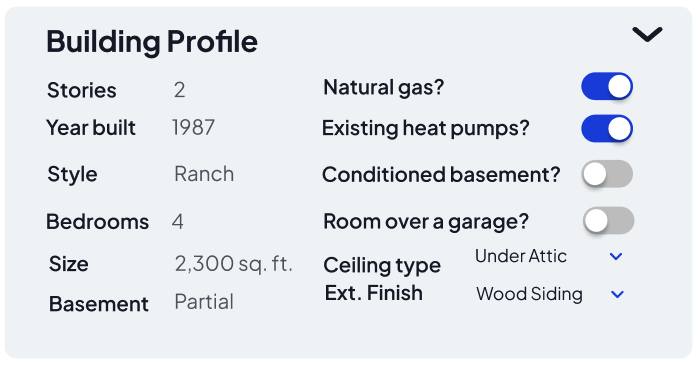The width and height of the screenshot is (698, 366).
Task: Click the Style value Ranch
Action: coord(204,174)
